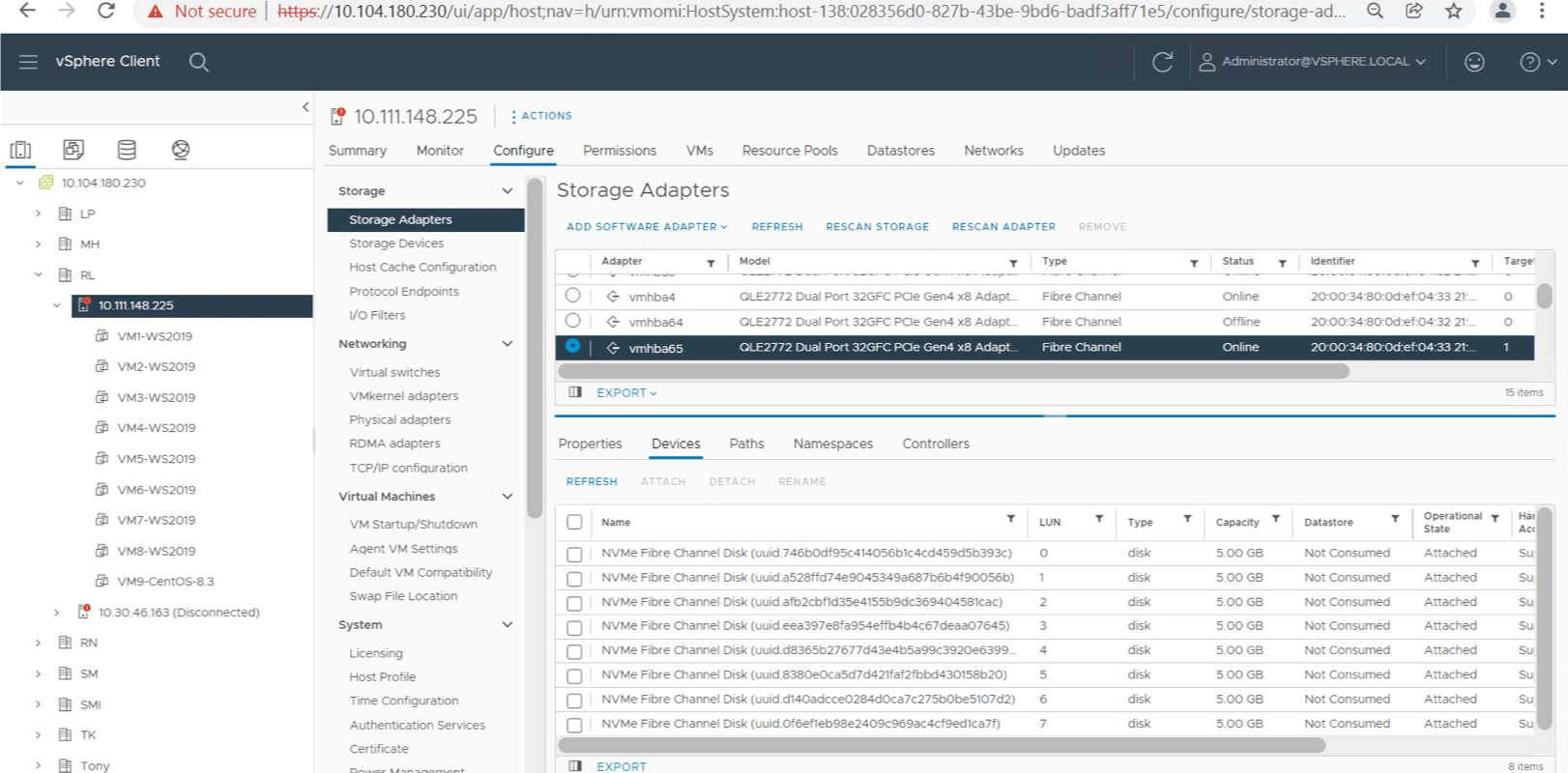Collapse the System section
The image size is (1568, 773).
[x=508, y=625]
